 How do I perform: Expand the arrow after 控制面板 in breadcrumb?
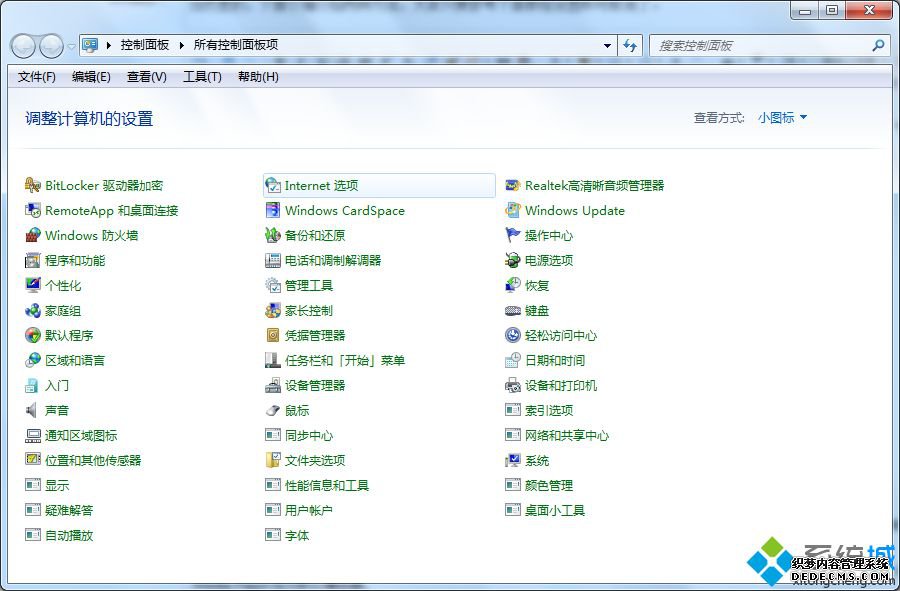point(181,45)
